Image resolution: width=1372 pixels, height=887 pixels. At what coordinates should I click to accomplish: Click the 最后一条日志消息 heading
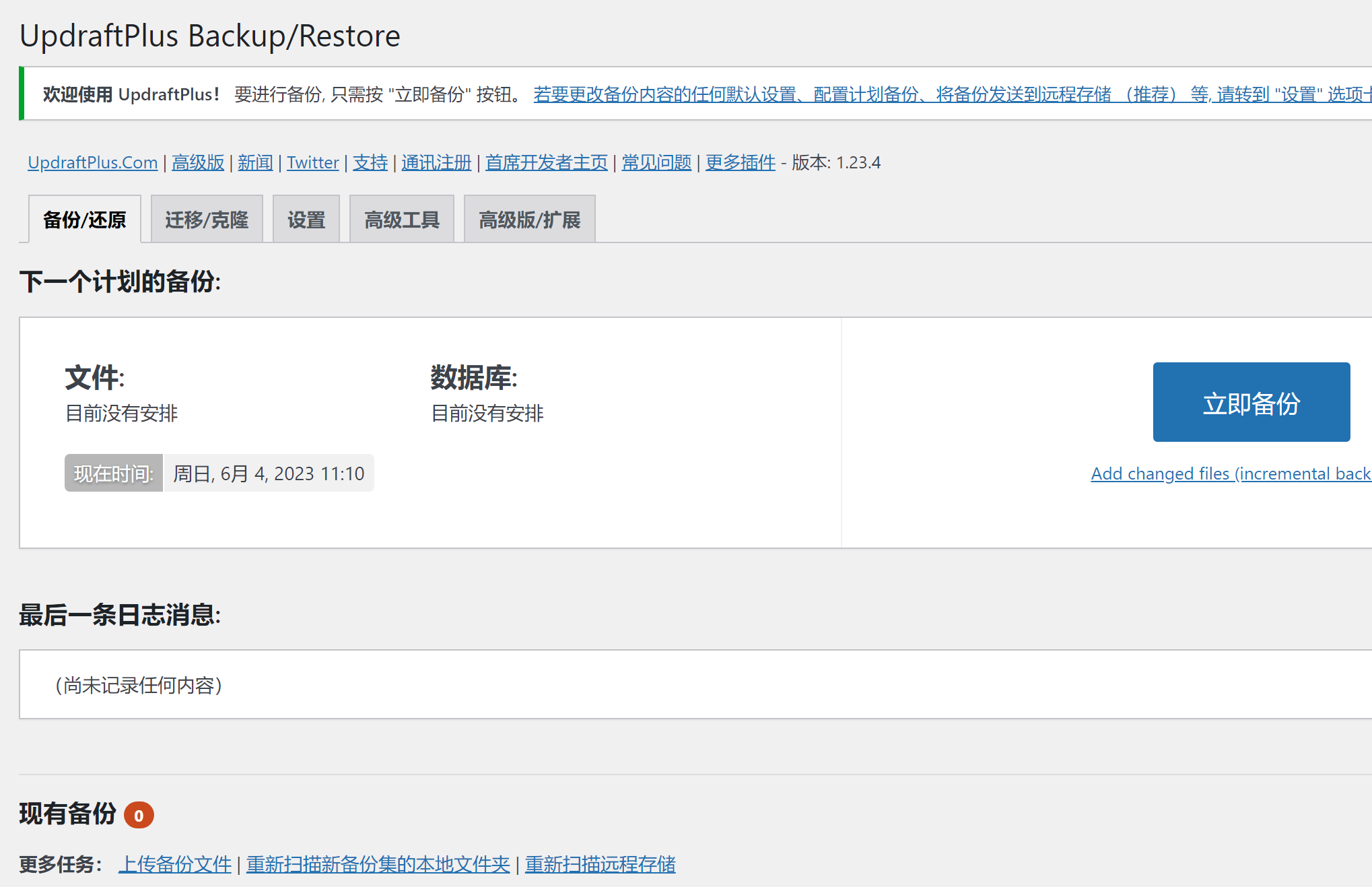point(120,615)
